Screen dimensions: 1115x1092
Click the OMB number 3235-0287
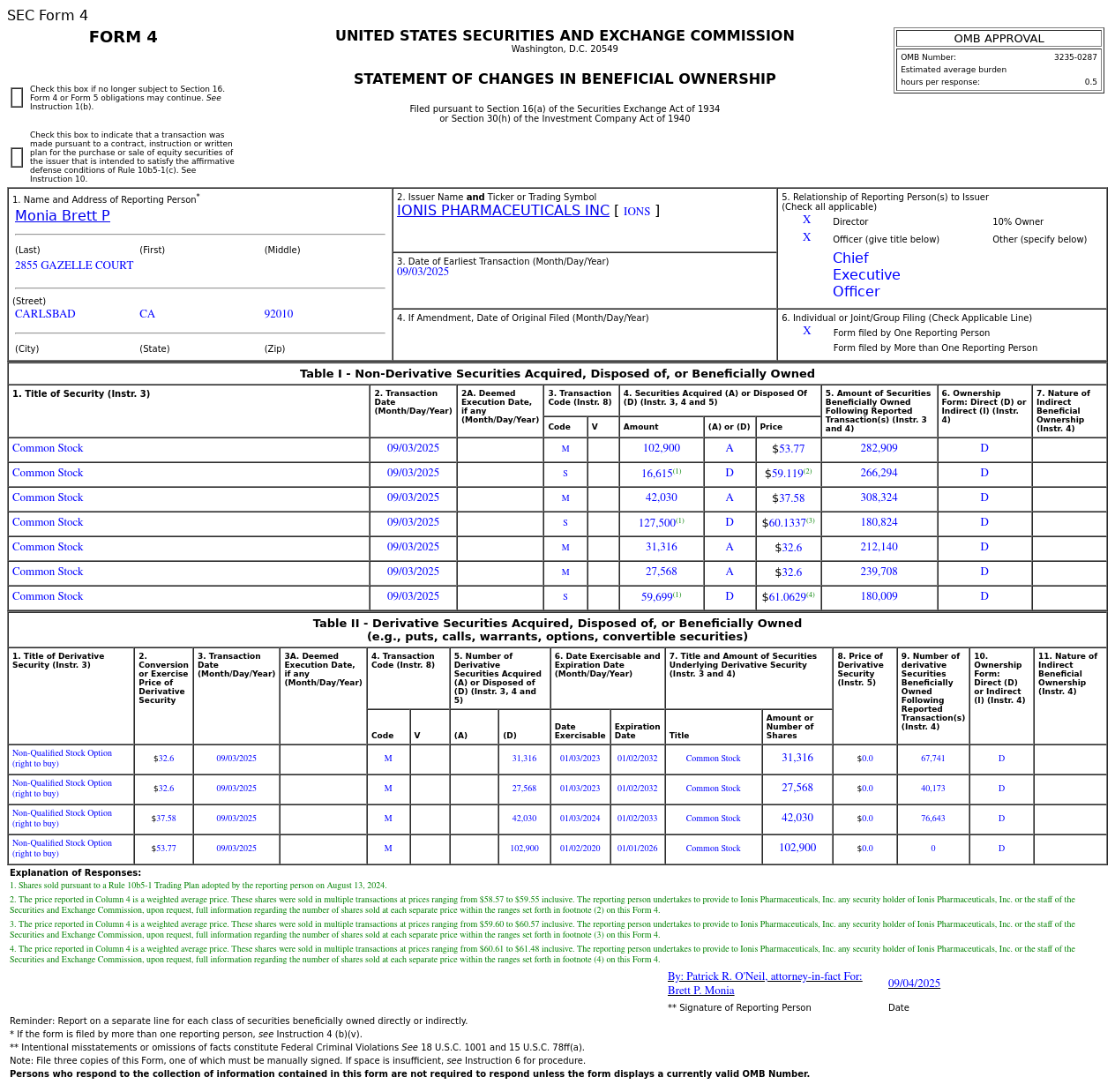pyautogui.click(x=1075, y=57)
